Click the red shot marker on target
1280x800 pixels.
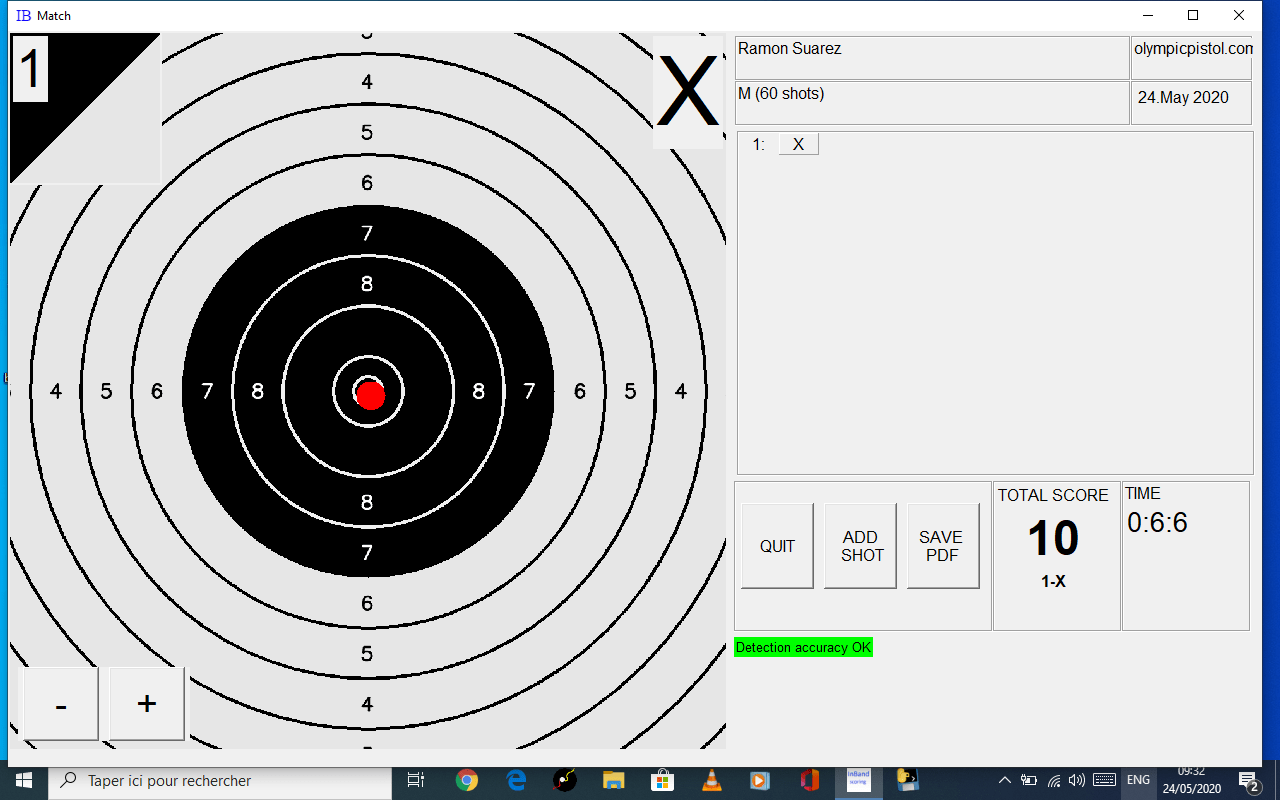tap(371, 395)
